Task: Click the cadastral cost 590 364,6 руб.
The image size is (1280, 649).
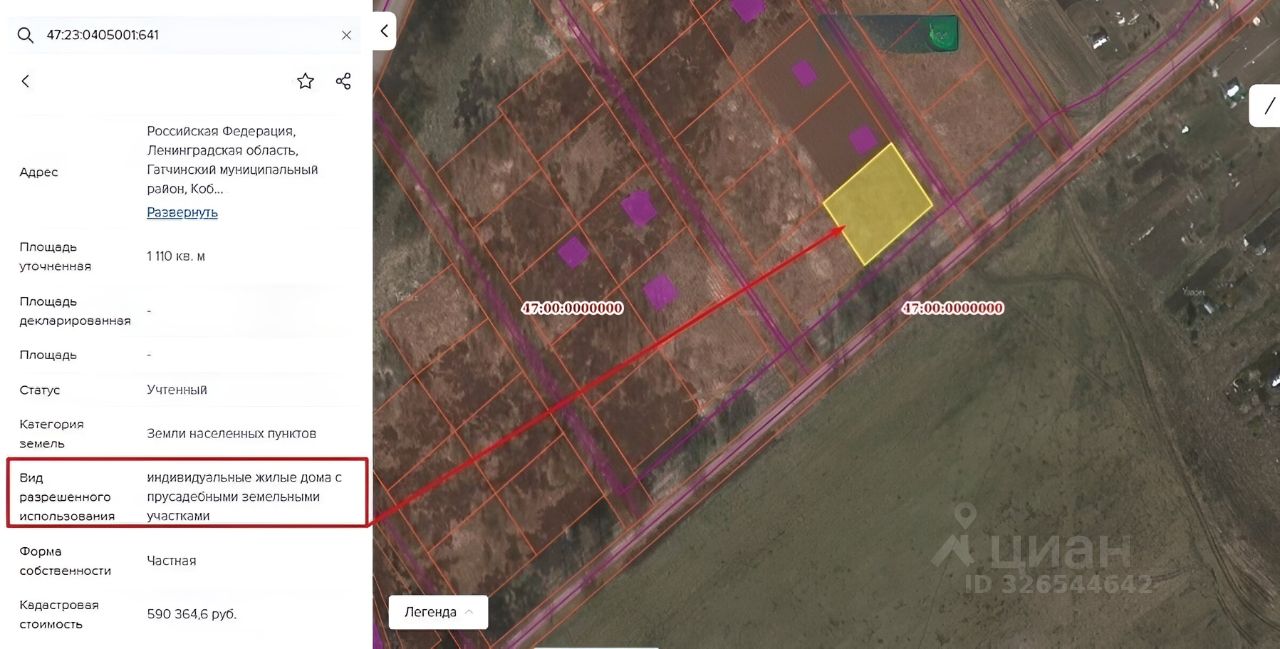Action: [x=191, y=614]
